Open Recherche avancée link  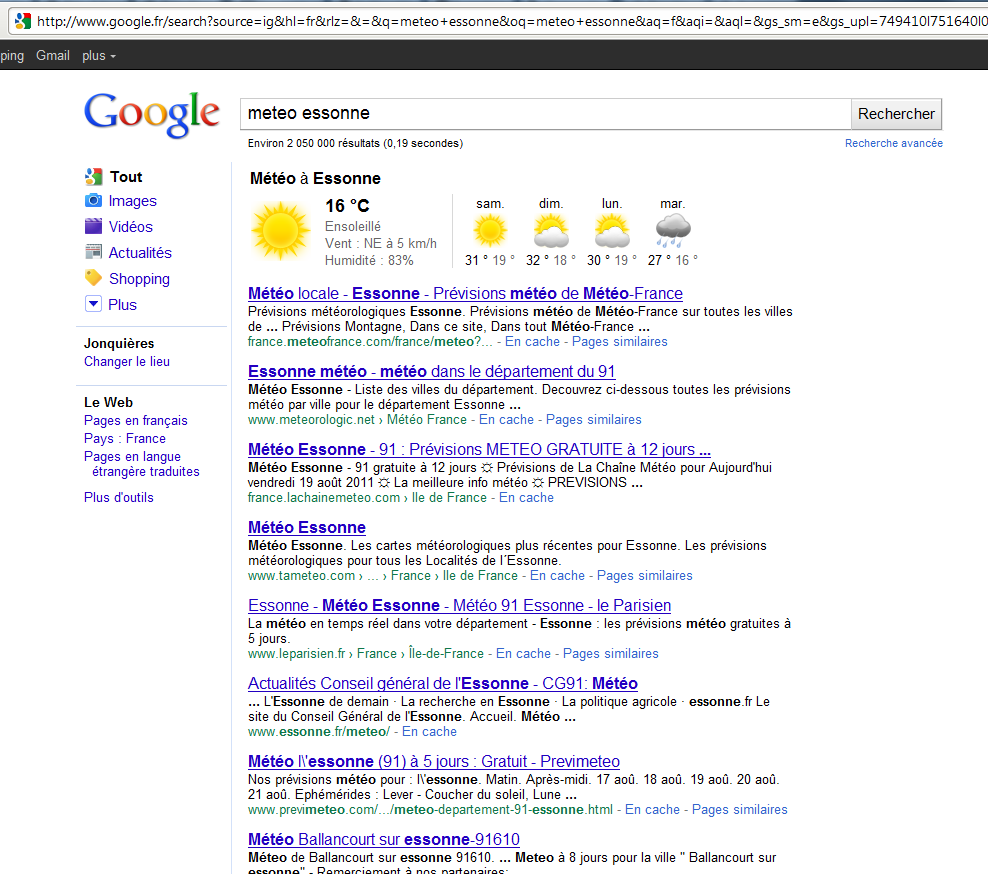pyautogui.click(x=893, y=144)
